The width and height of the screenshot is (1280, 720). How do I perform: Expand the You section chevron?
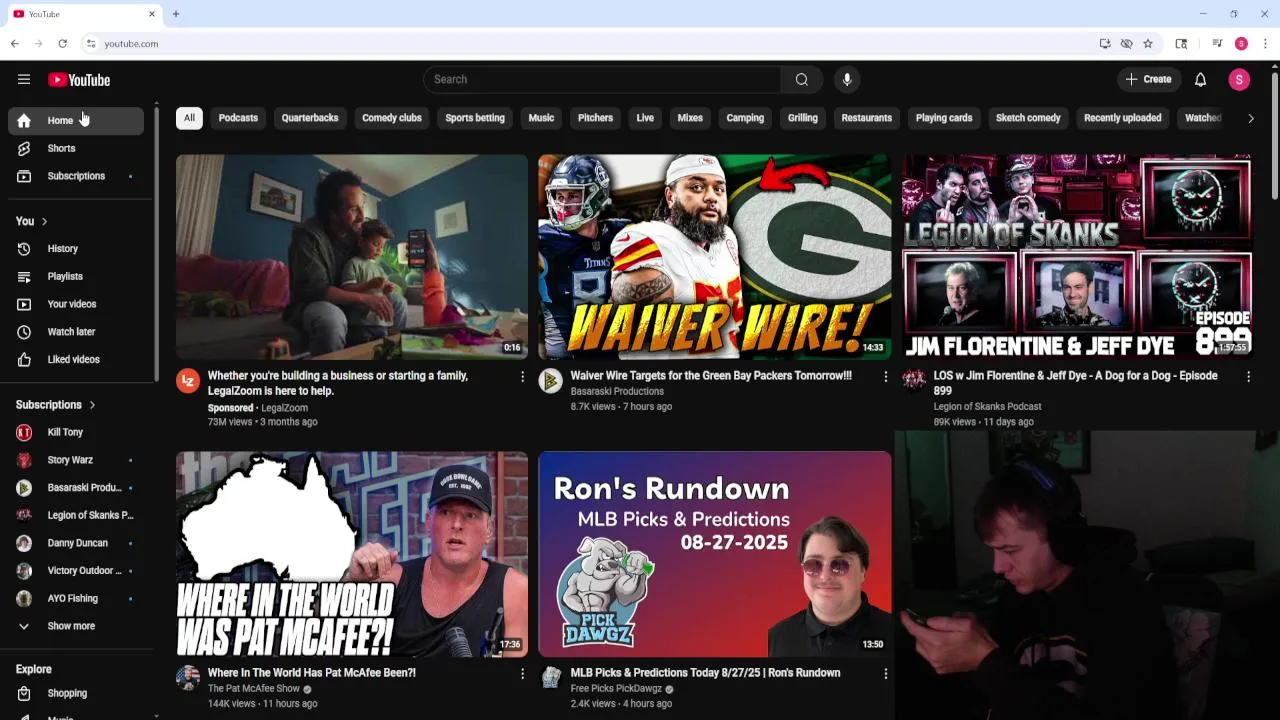pos(44,221)
